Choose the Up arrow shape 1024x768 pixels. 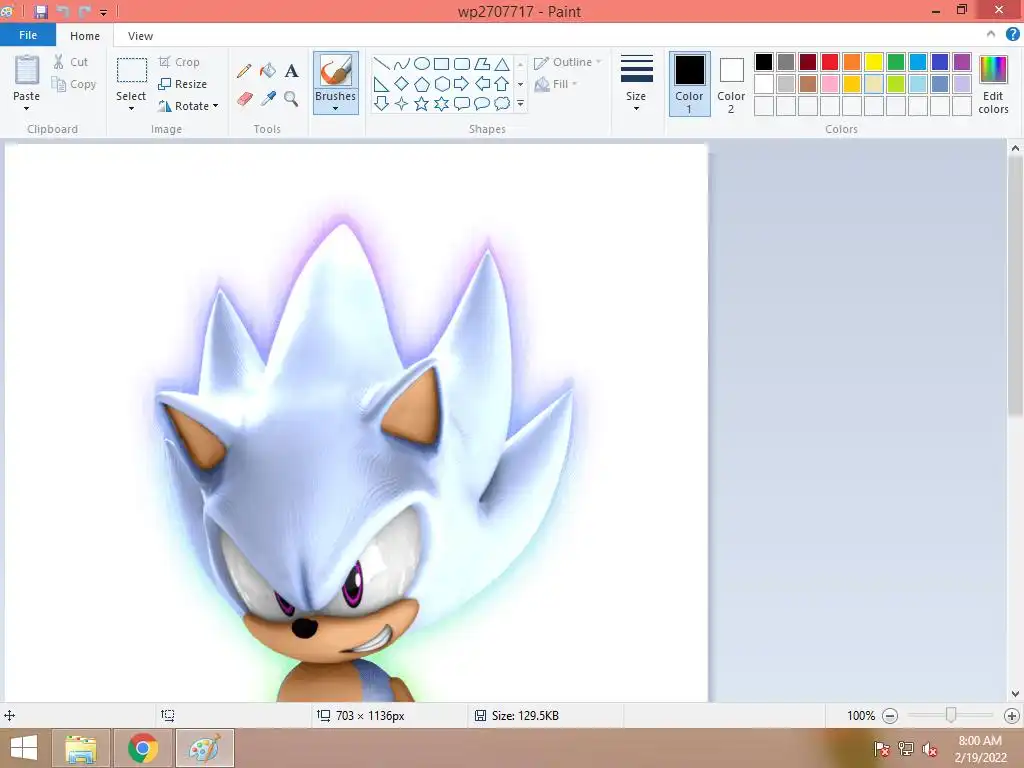pyautogui.click(x=502, y=84)
